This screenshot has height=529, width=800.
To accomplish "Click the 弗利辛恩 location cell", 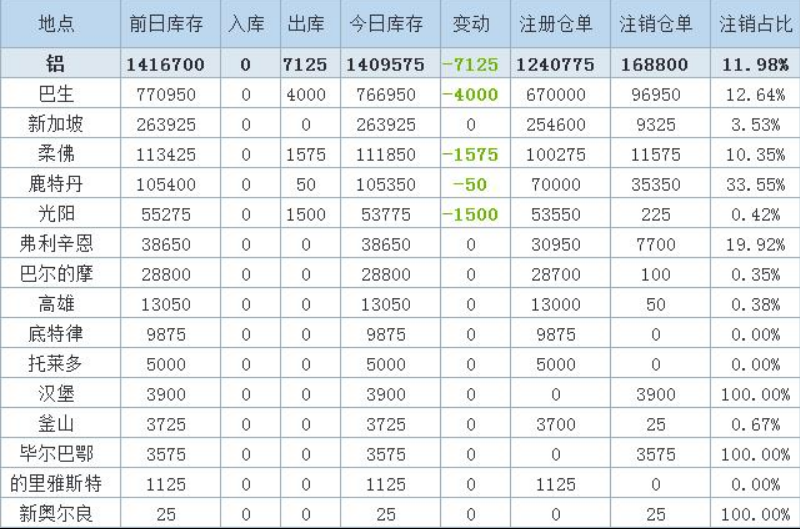I will (56, 244).
